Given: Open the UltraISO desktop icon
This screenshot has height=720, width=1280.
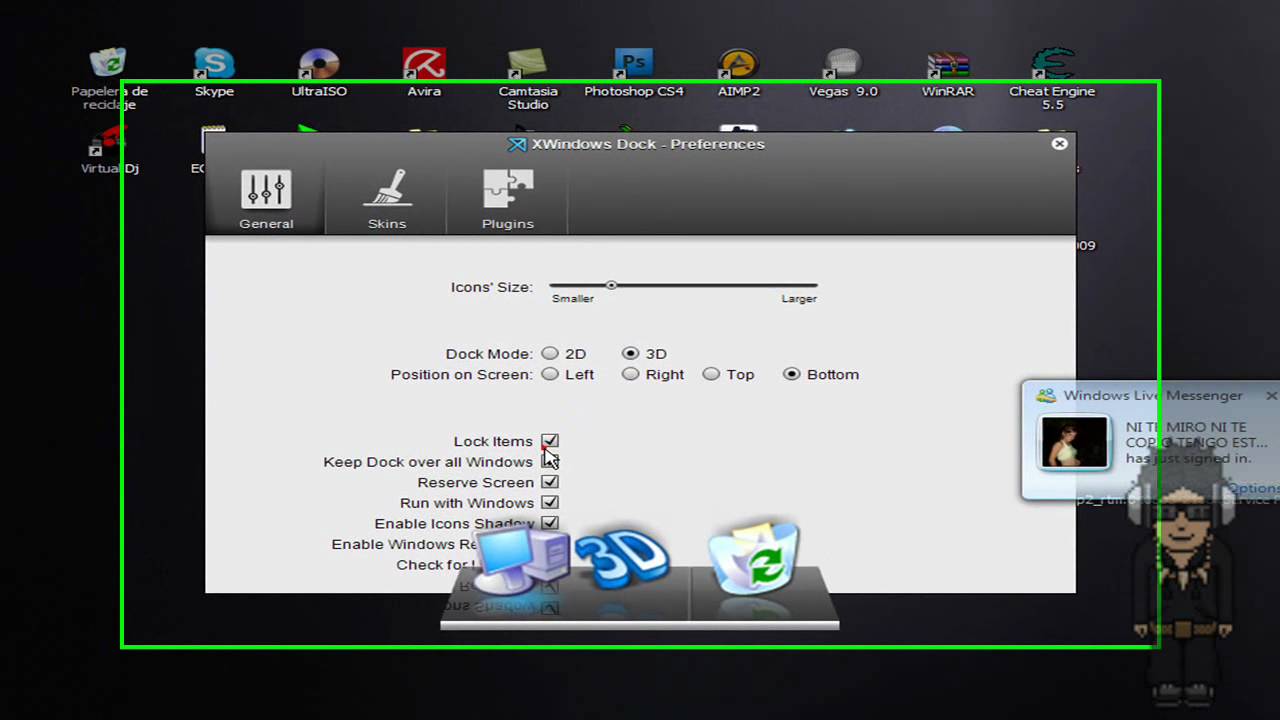Looking at the screenshot, I should tap(319, 72).
